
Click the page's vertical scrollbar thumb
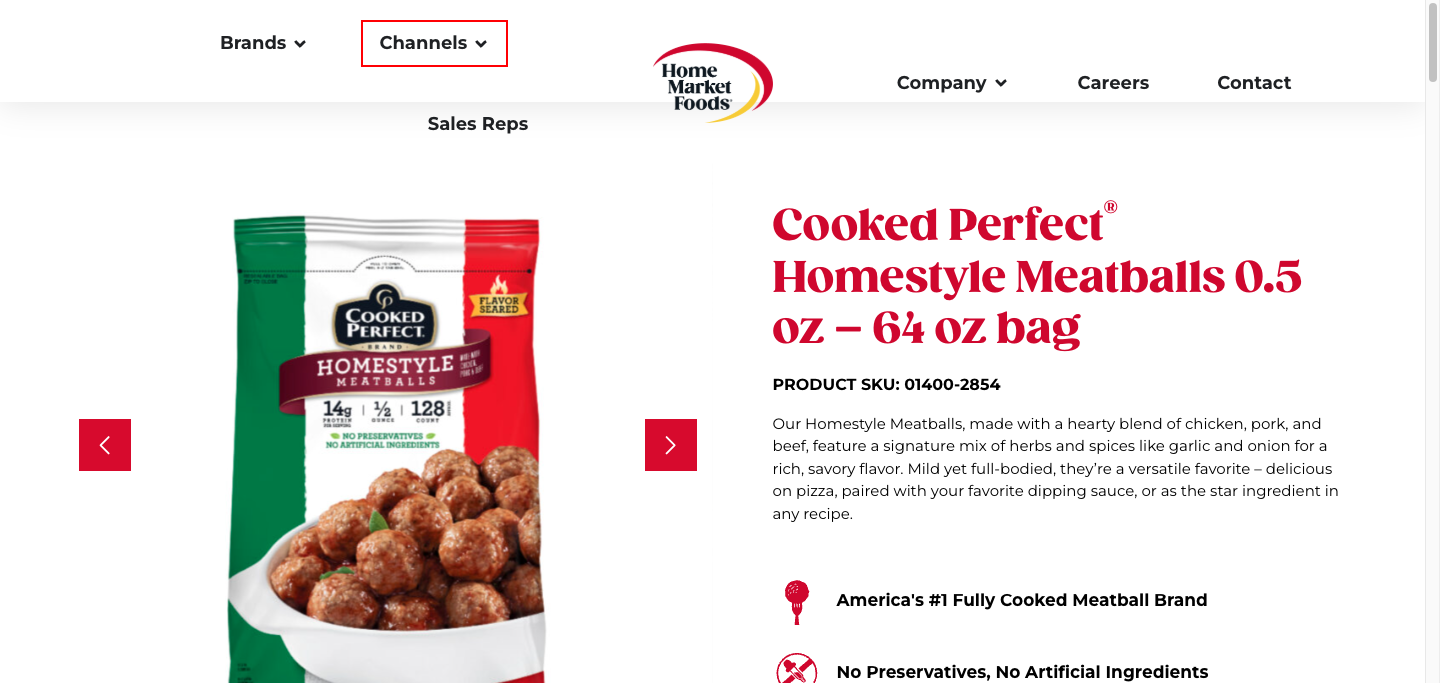pyautogui.click(x=1432, y=40)
